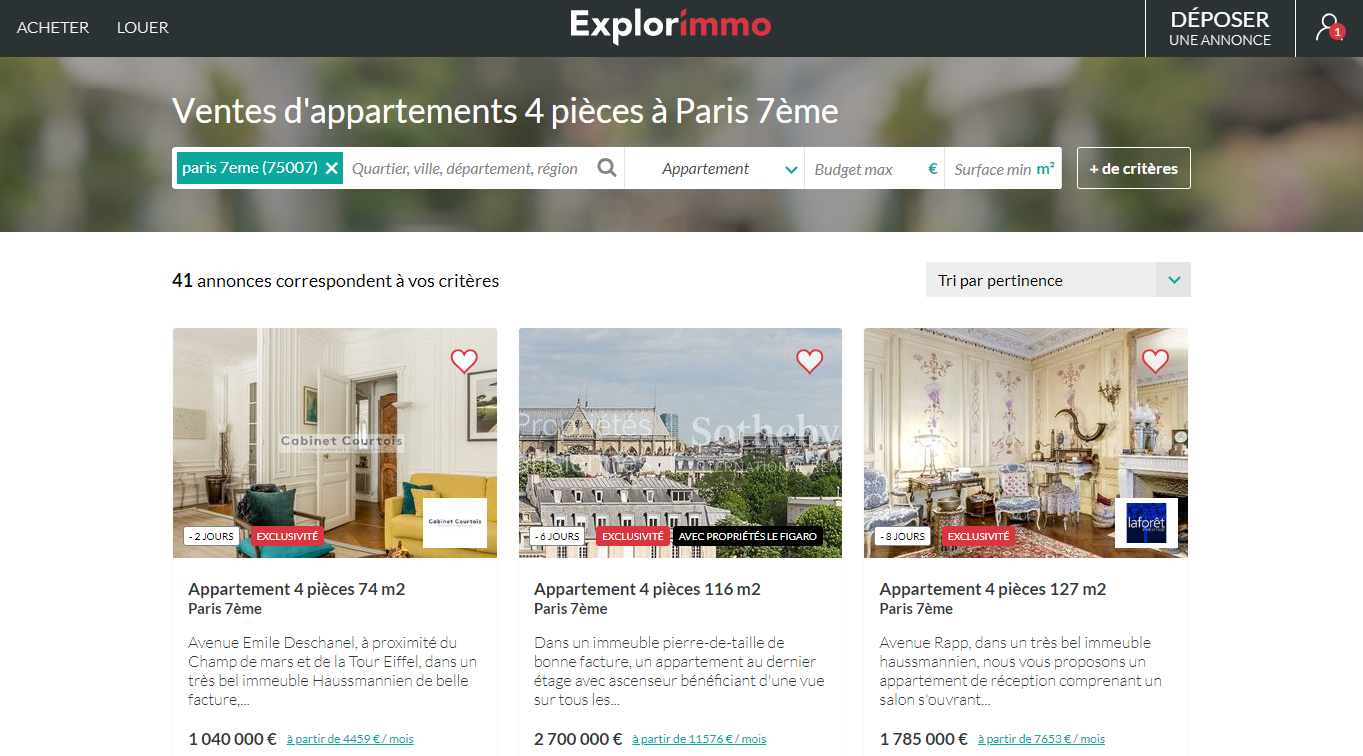Favorite the 74 m2 apartment with heart icon
Viewport: 1363px width, 756px height.
[x=464, y=361]
